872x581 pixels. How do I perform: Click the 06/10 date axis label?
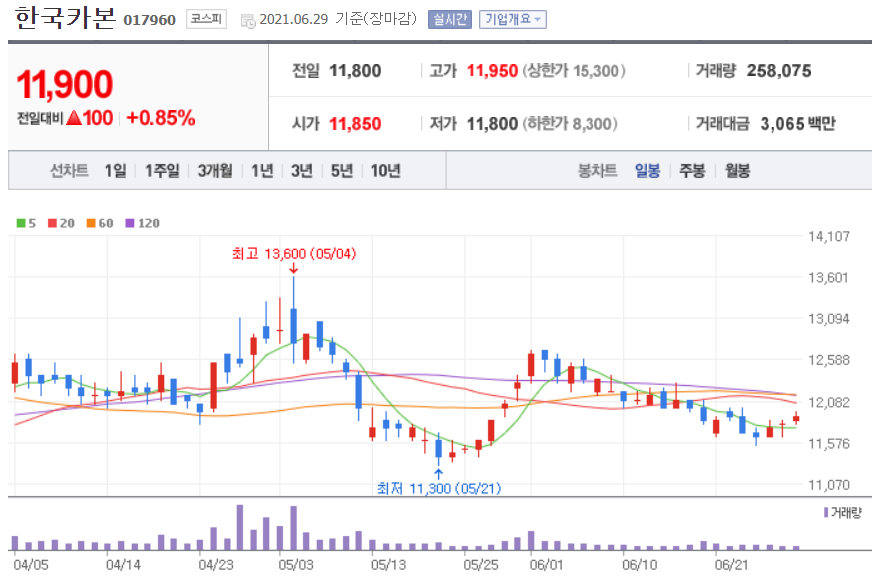coord(640,565)
